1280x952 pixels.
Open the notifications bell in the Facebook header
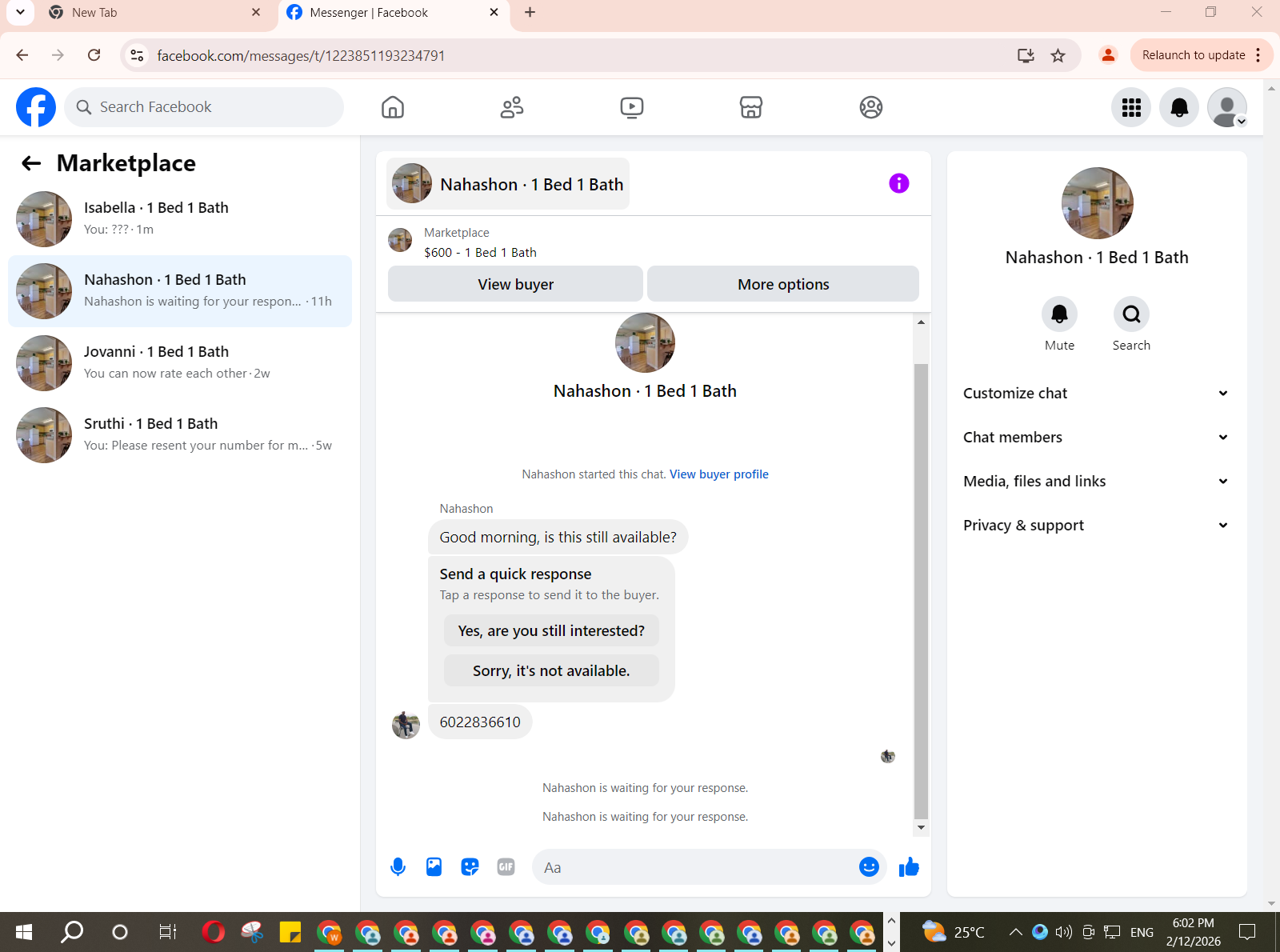pyautogui.click(x=1179, y=107)
